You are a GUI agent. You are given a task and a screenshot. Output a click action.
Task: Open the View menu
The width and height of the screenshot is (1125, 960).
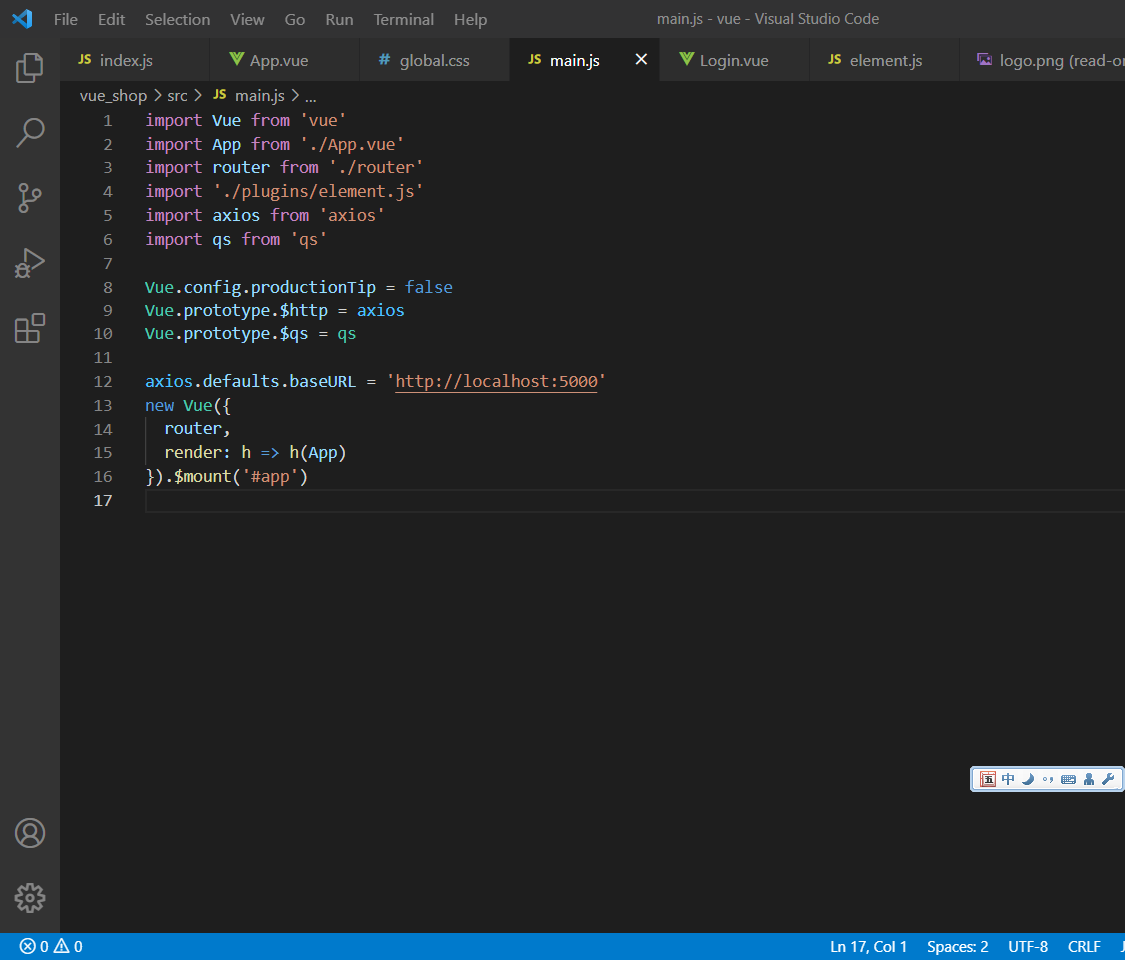tap(248, 19)
